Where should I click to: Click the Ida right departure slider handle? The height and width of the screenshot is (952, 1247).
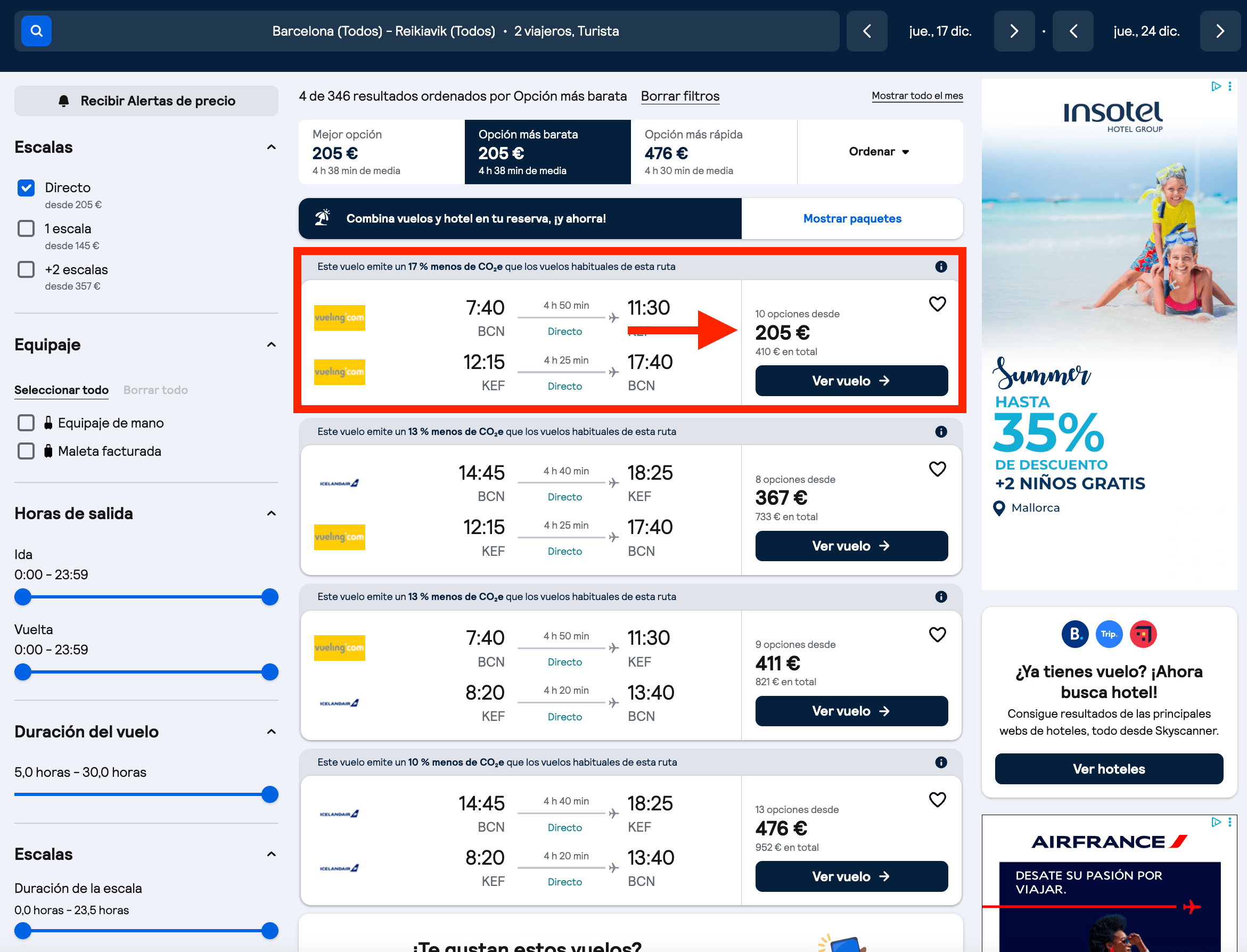(269, 597)
